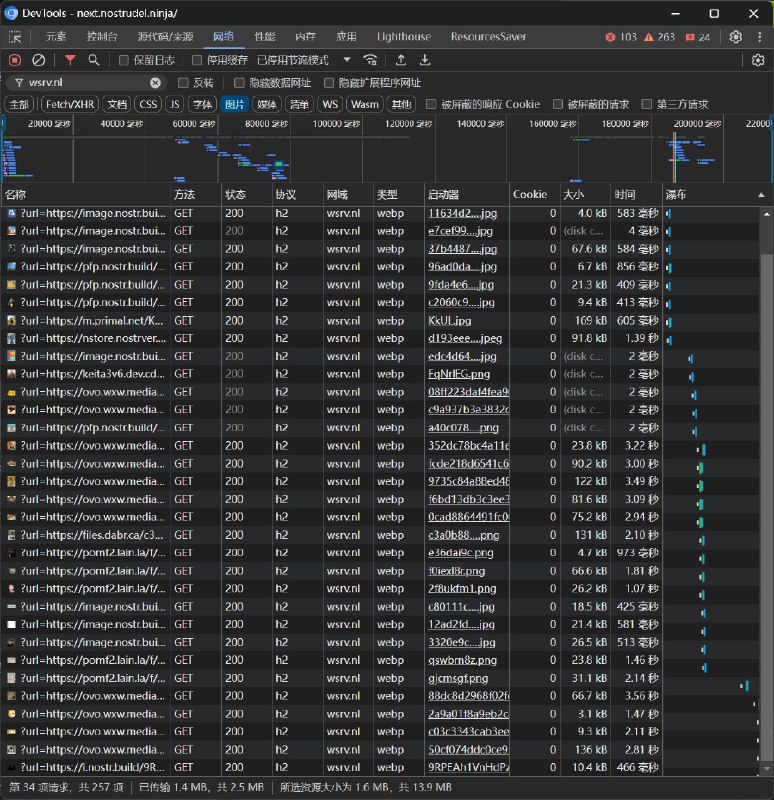Enable the 保留日志 checkbox
This screenshot has width=774, height=800.
(x=124, y=60)
